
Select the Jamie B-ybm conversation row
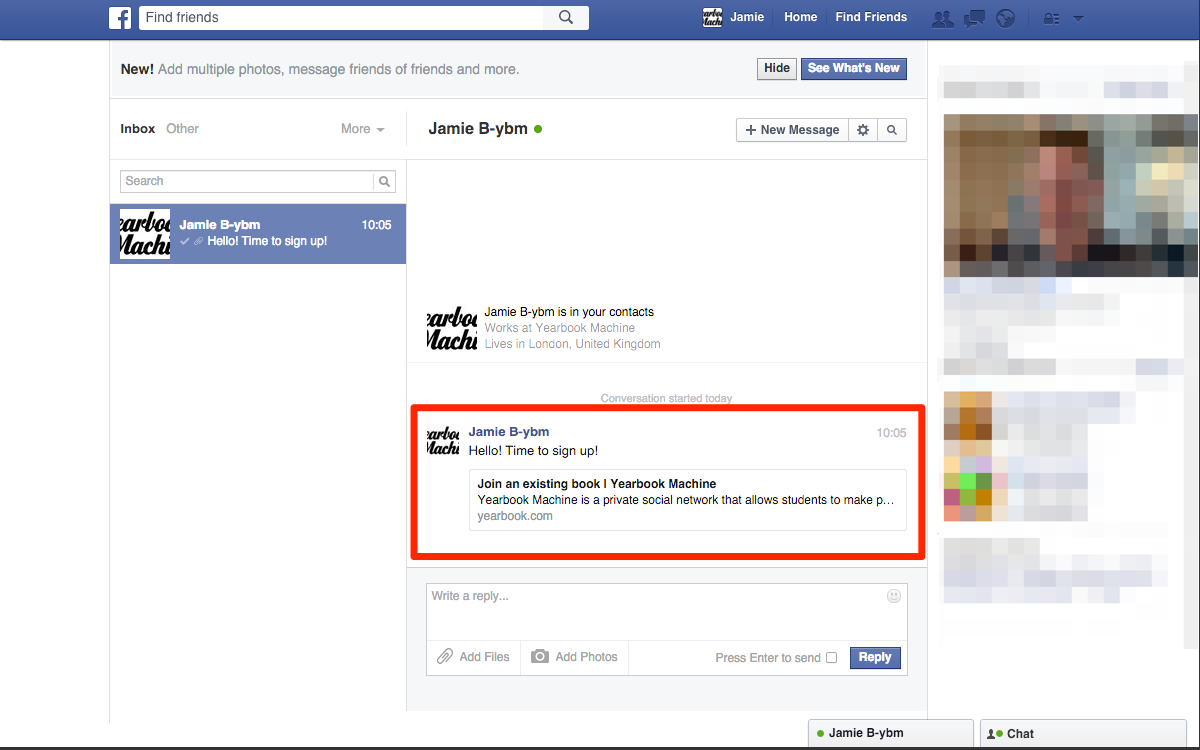click(258, 234)
